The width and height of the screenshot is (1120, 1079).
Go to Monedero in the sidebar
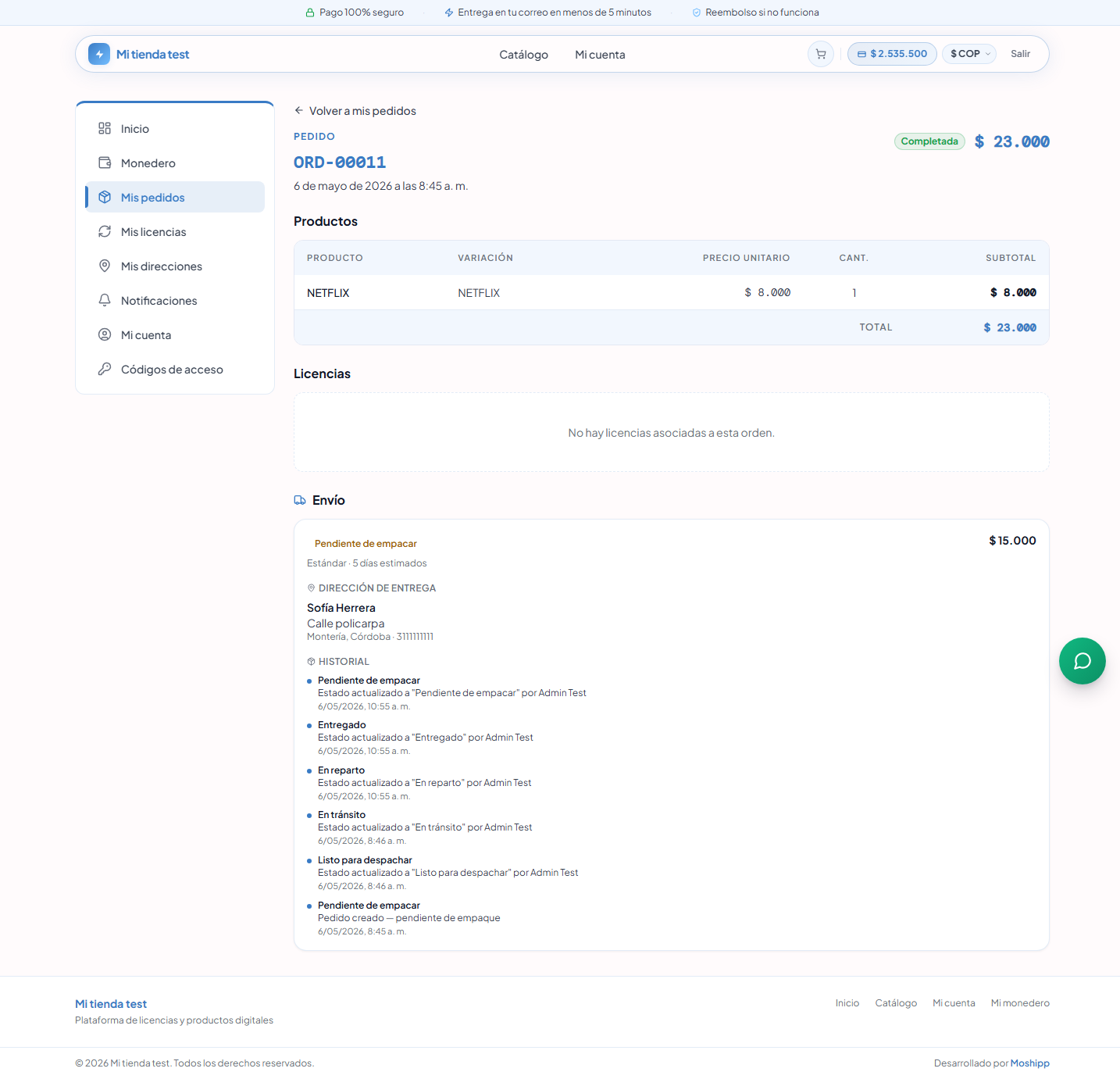pos(175,163)
